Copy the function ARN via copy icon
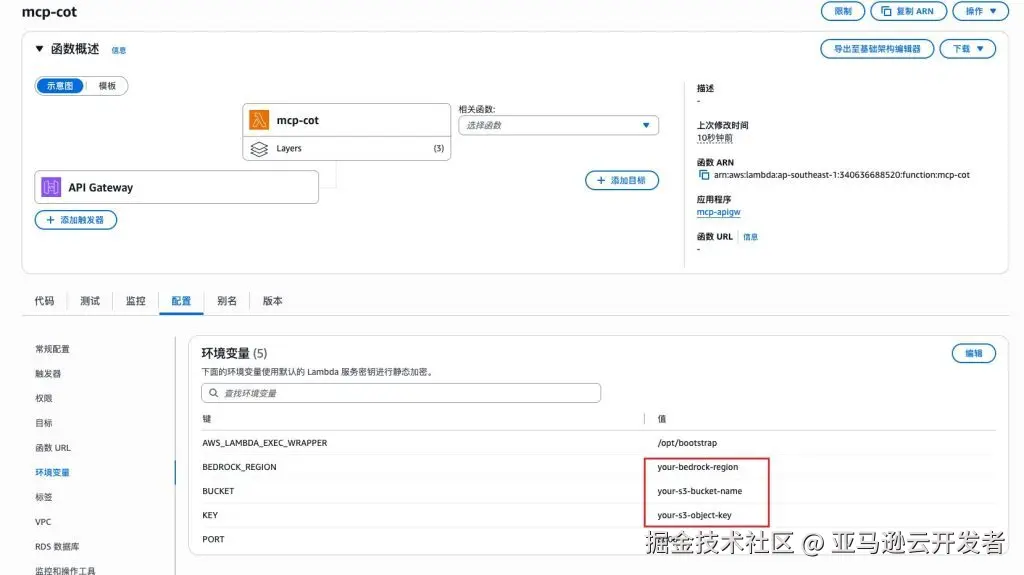This screenshot has width=1024, height=575. pos(704,175)
